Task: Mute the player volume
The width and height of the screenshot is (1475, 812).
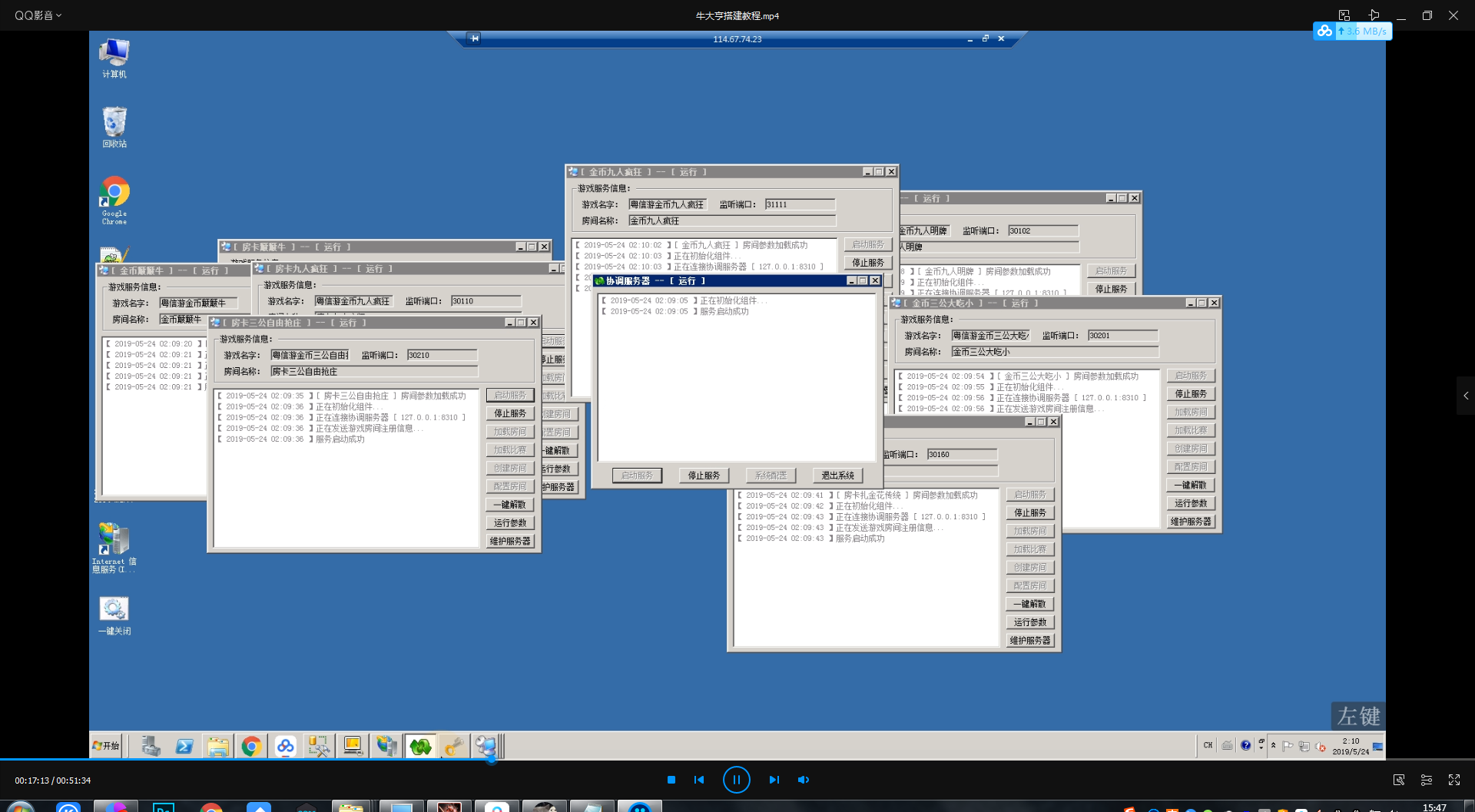Action: click(804, 780)
